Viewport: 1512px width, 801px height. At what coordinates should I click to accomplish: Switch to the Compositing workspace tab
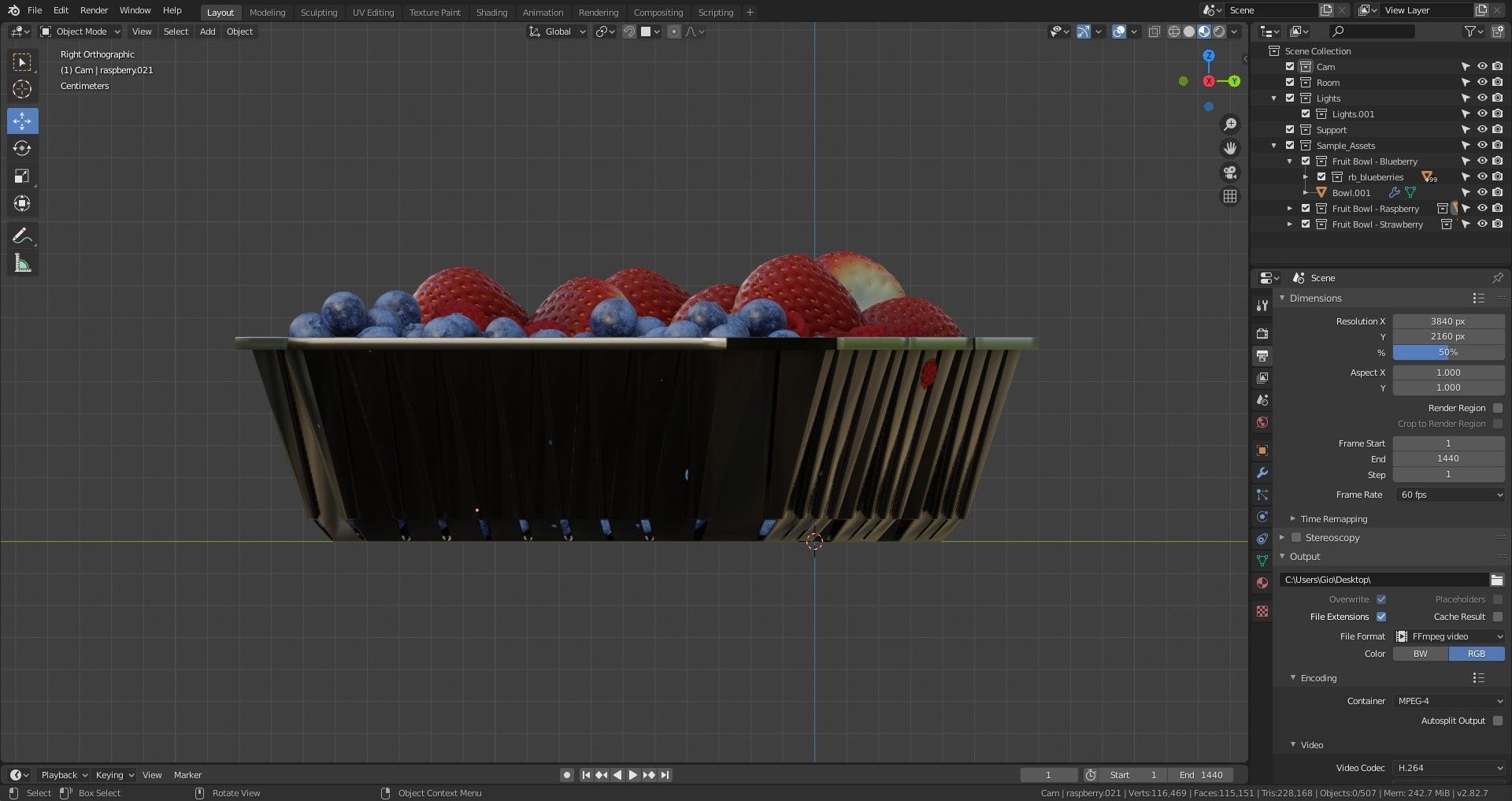tap(658, 13)
